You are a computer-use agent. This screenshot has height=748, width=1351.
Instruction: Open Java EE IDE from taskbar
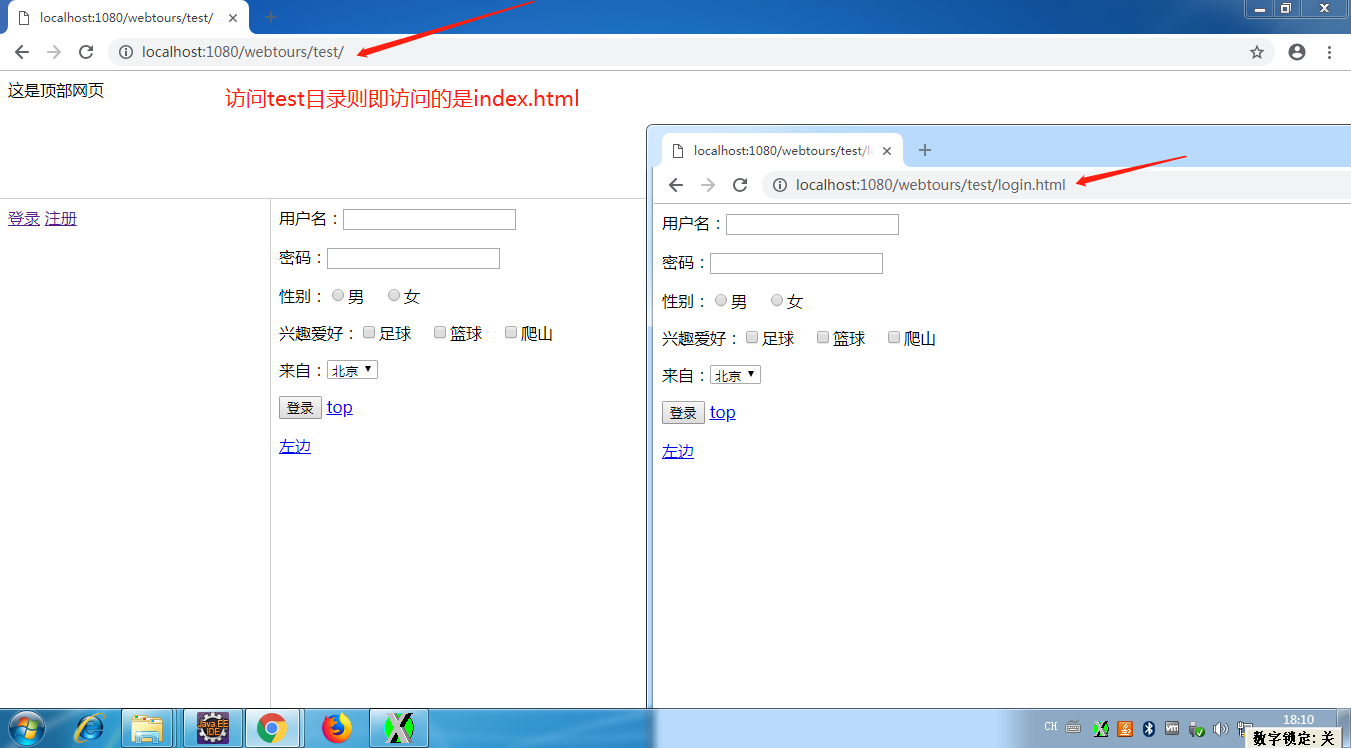213,728
